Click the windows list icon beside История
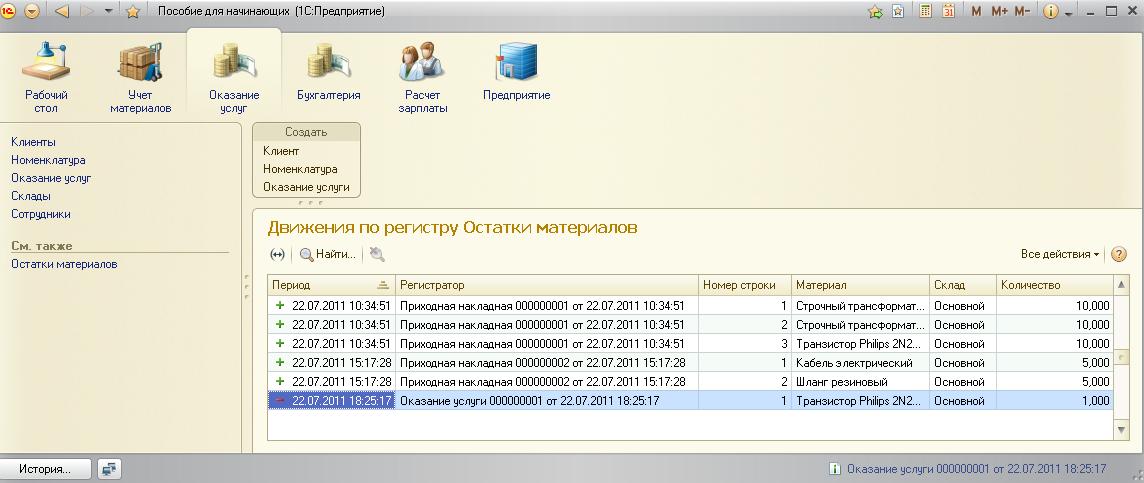 109,469
